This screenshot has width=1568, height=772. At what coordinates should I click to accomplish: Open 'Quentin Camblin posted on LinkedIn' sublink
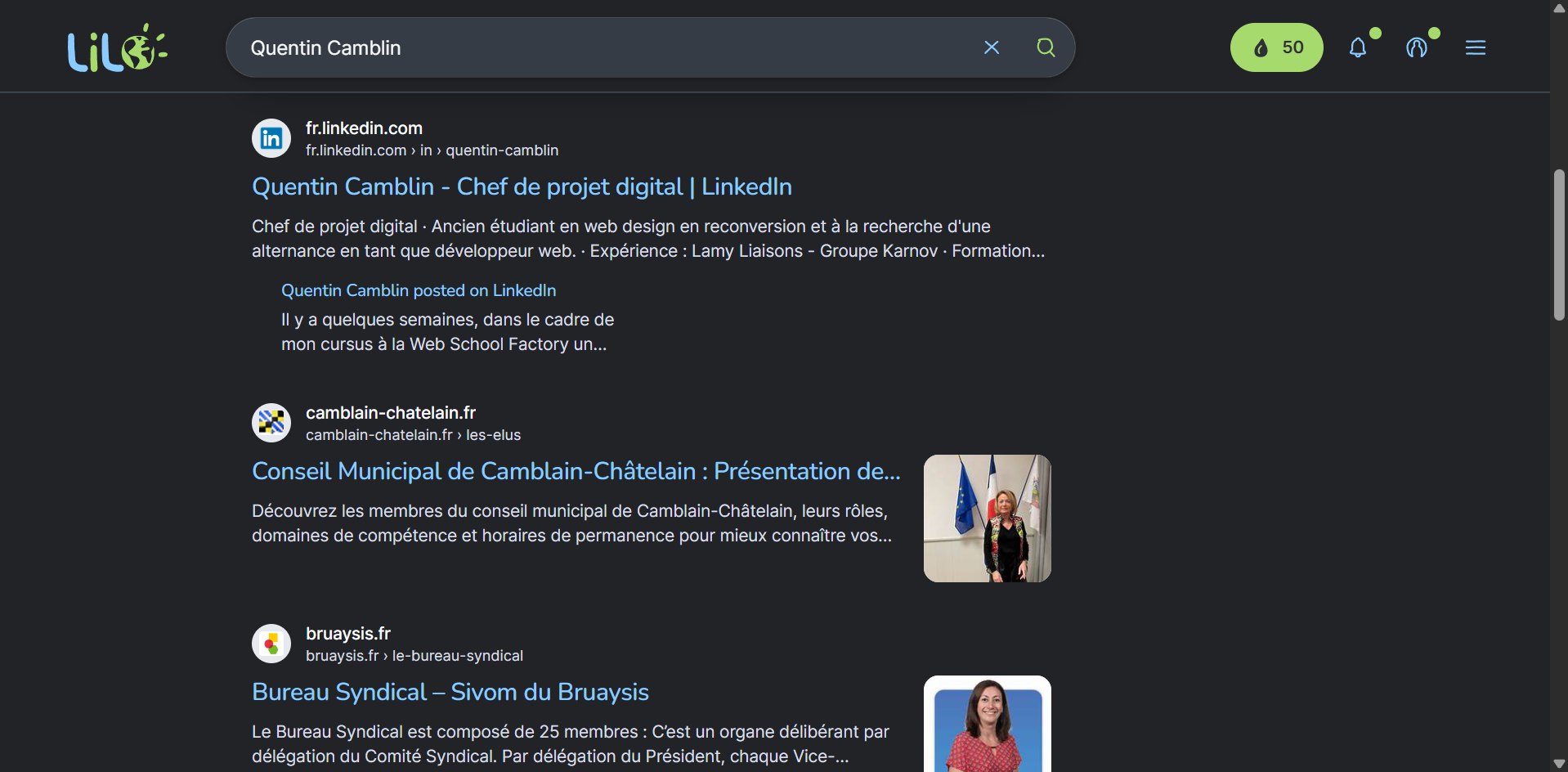click(x=419, y=290)
